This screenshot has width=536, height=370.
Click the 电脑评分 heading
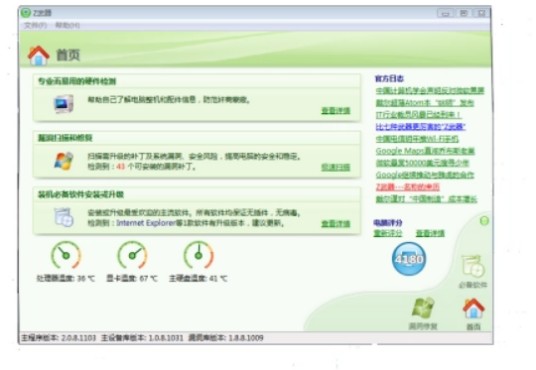(388, 223)
